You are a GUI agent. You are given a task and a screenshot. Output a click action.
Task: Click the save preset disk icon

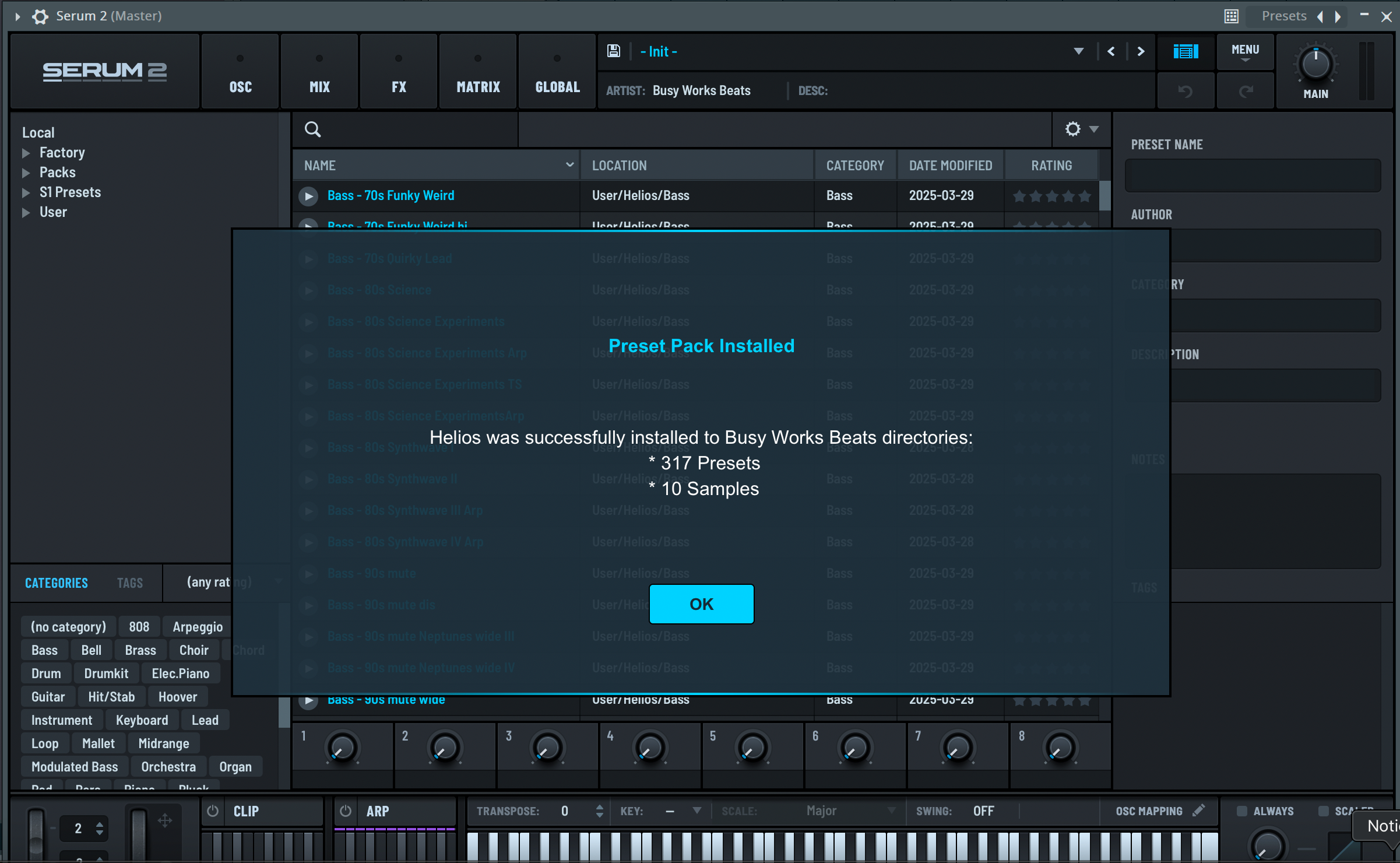(x=613, y=51)
